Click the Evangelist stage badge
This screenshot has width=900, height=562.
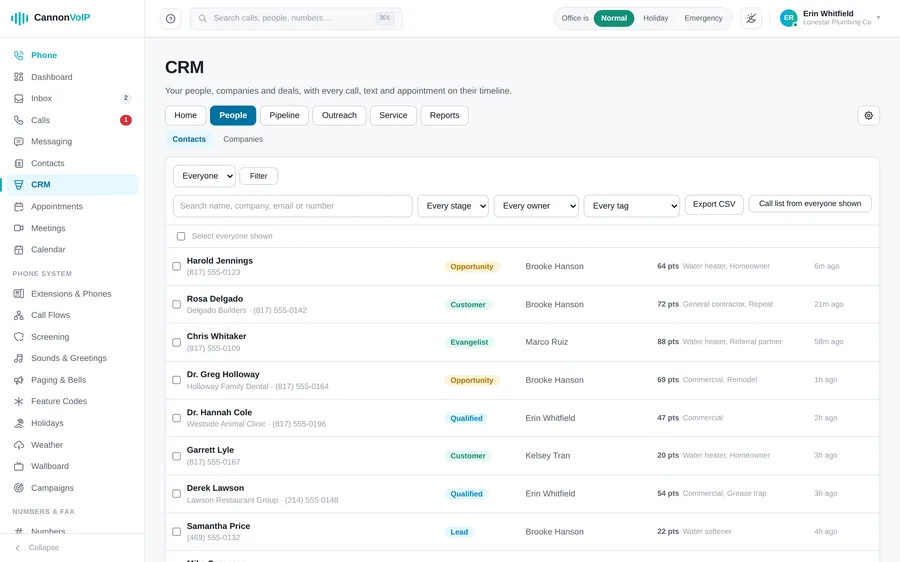[469, 342]
